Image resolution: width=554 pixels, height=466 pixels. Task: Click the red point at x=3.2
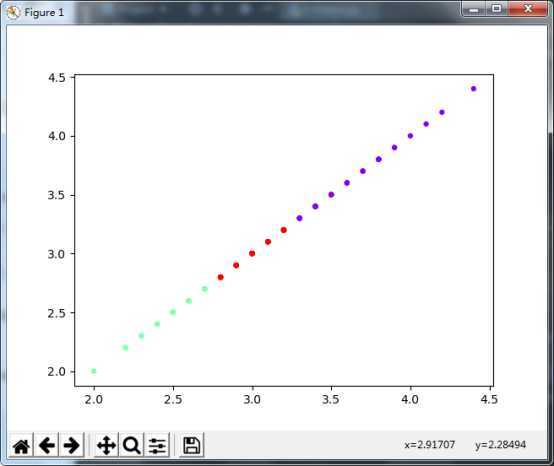(x=283, y=230)
